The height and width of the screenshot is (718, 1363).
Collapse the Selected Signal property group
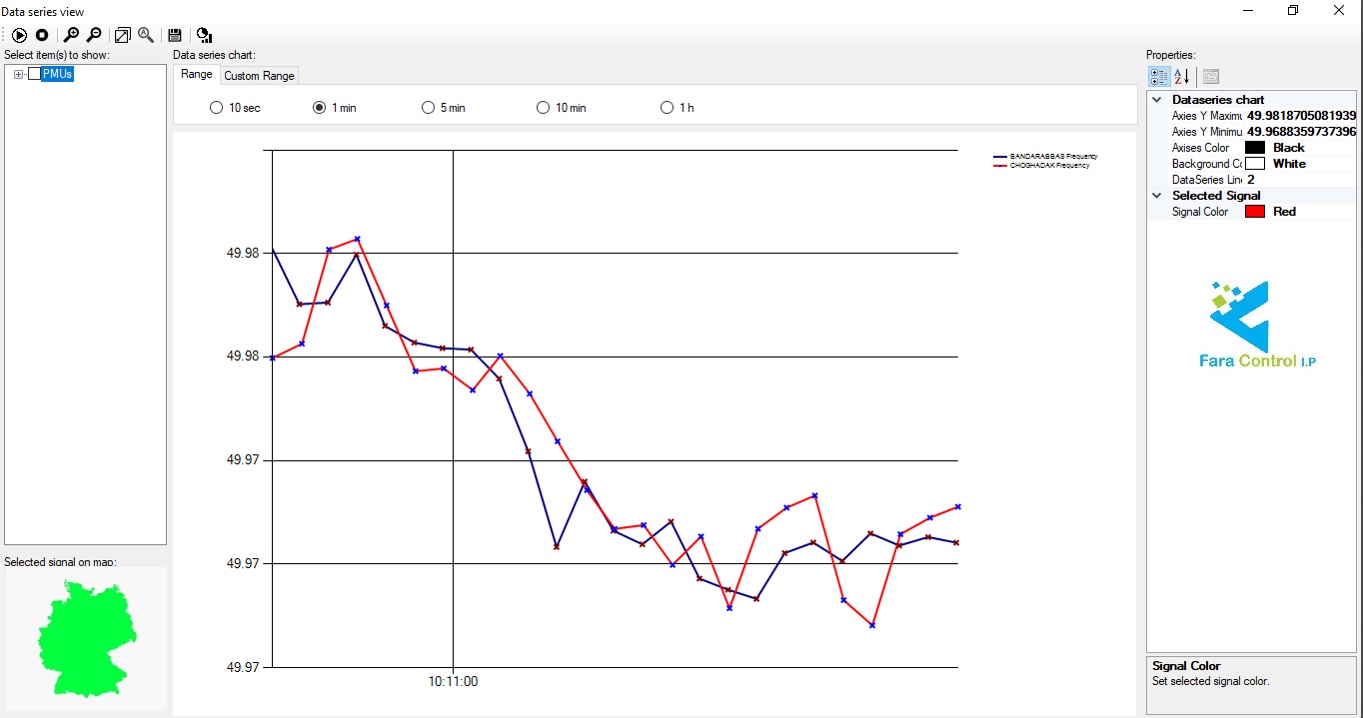(x=1158, y=196)
